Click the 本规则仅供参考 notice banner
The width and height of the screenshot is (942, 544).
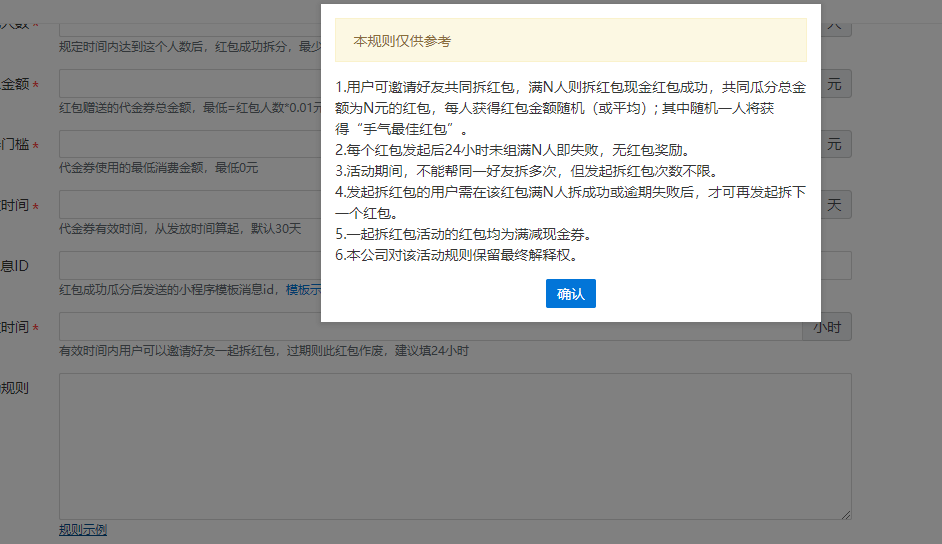(x=570, y=41)
